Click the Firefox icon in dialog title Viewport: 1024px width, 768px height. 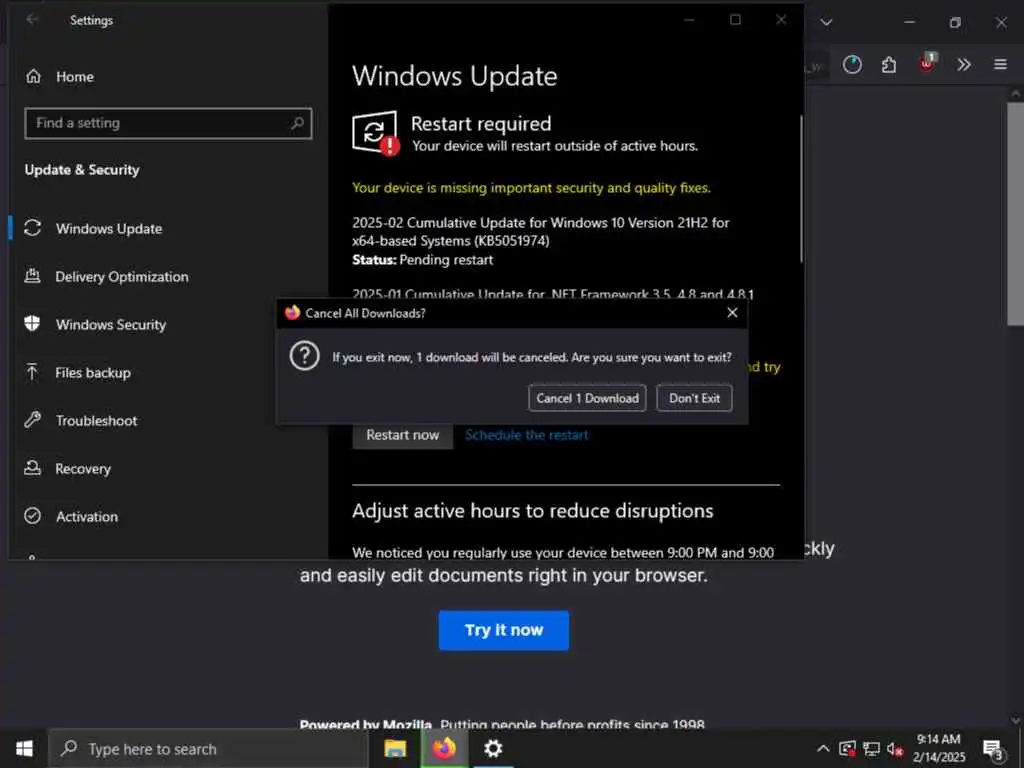click(292, 313)
